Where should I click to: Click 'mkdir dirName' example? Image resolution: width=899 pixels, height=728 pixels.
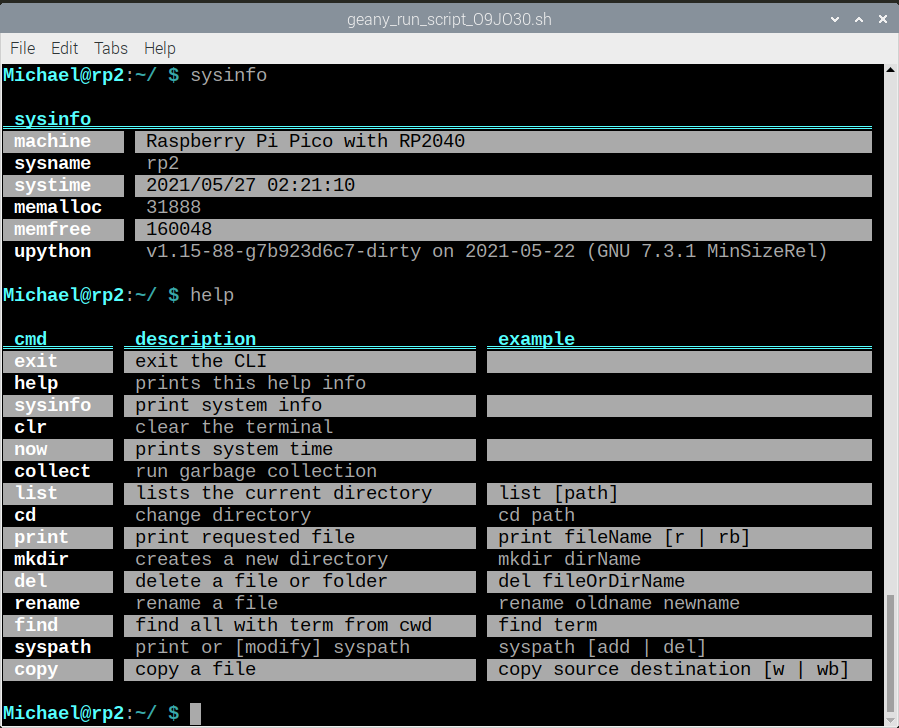pos(569,559)
